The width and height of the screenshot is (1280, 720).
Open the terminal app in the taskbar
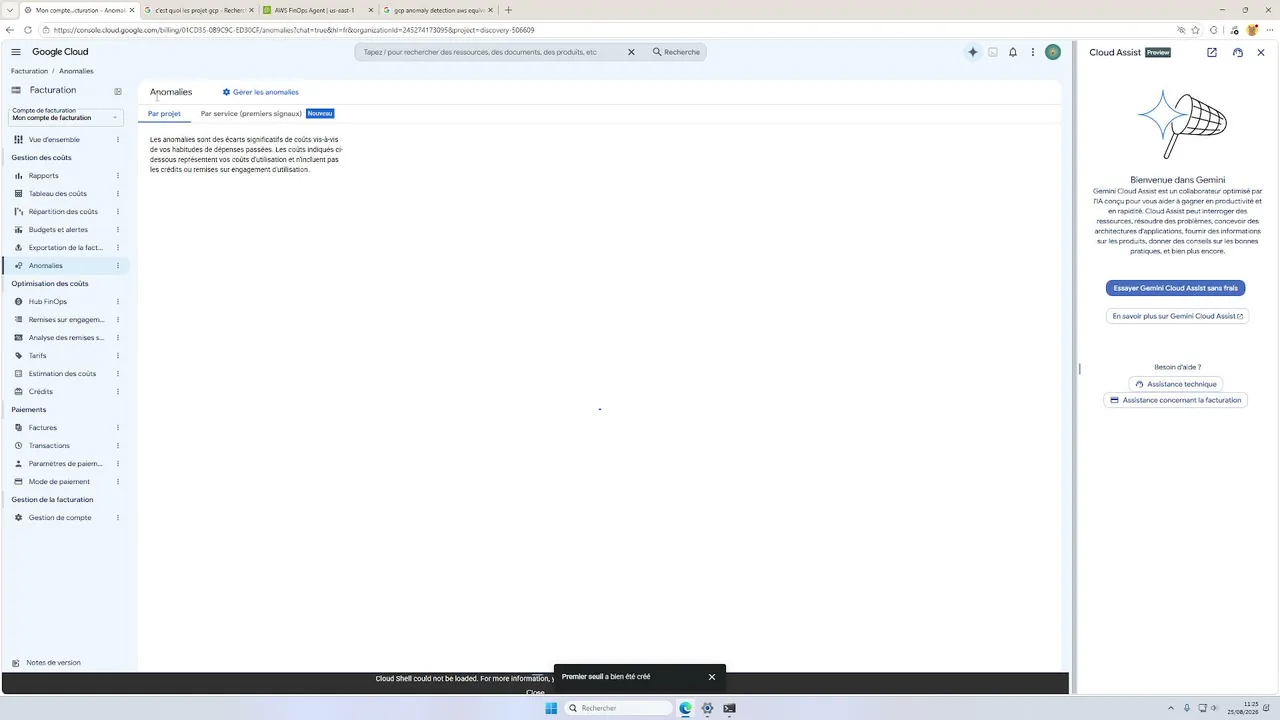click(x=729, y=708)
